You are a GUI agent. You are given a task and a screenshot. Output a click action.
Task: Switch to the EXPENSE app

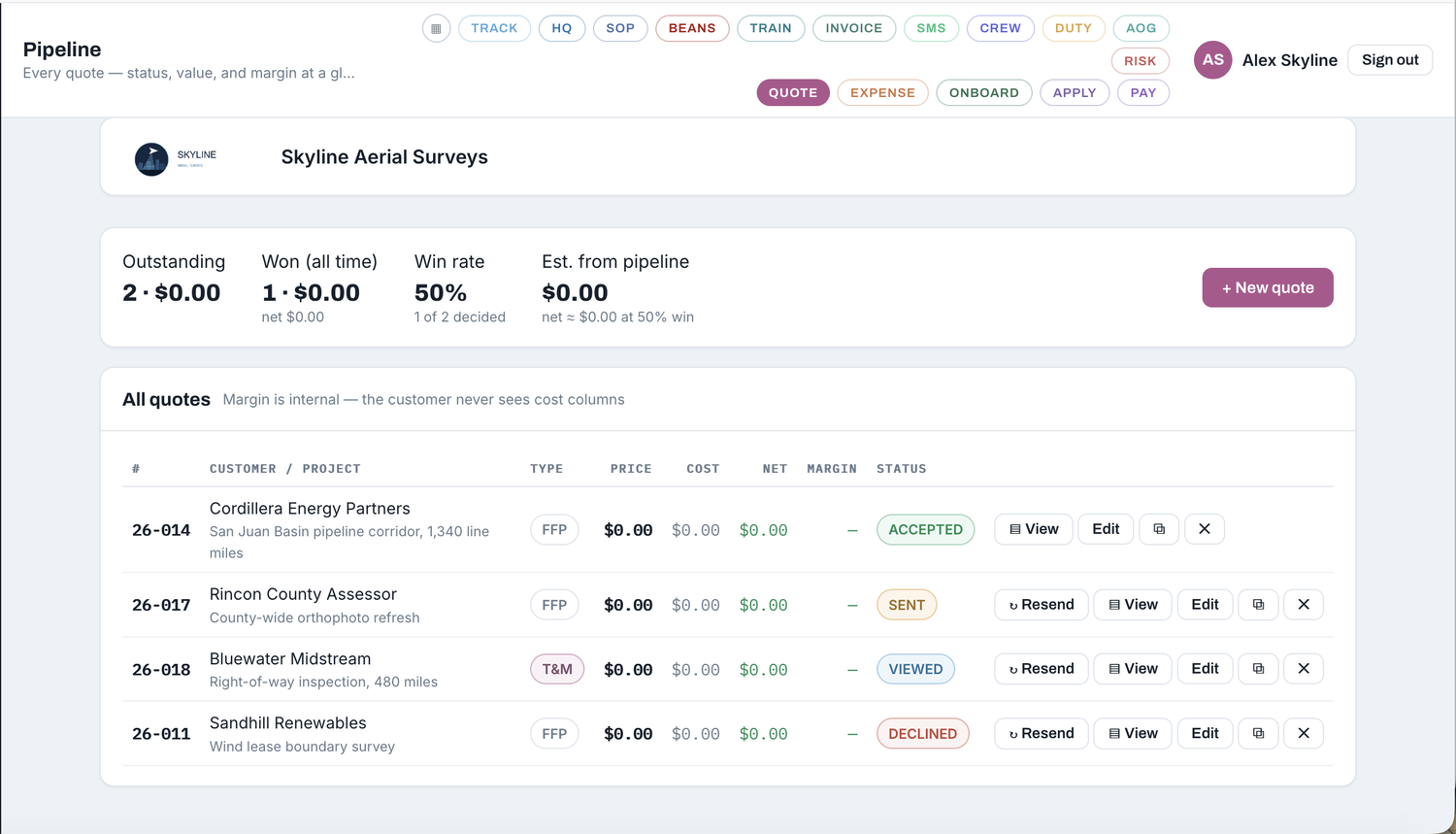[882, 93]
